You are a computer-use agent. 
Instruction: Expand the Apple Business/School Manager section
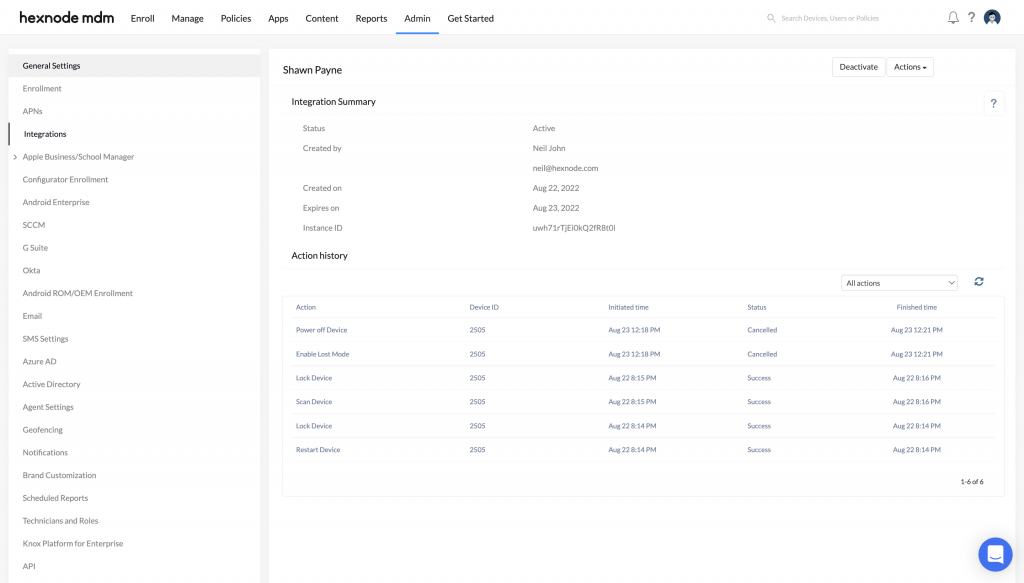tap(14, 156)
